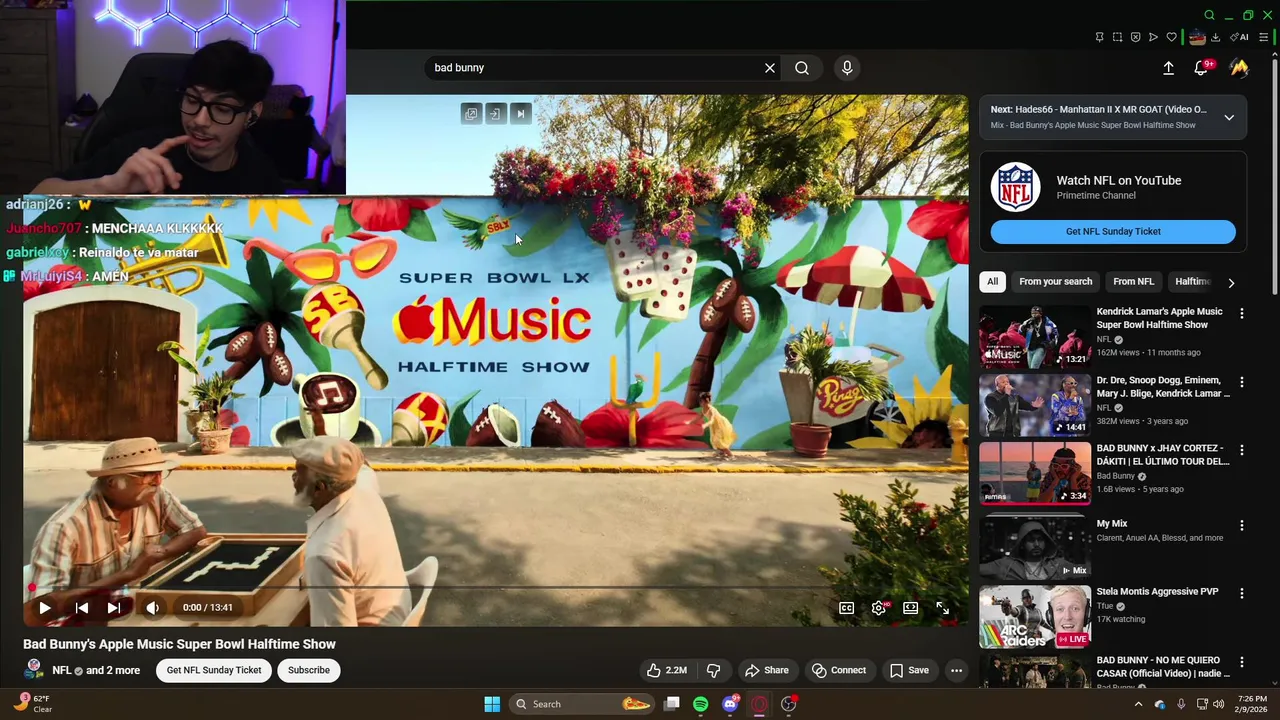Like the video (2.2M)
The height and width of the screenshot is (720, 1280).
666,670
